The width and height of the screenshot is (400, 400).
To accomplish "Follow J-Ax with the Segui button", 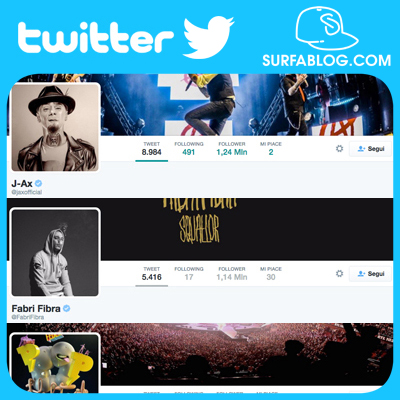I will pos(370,149).
